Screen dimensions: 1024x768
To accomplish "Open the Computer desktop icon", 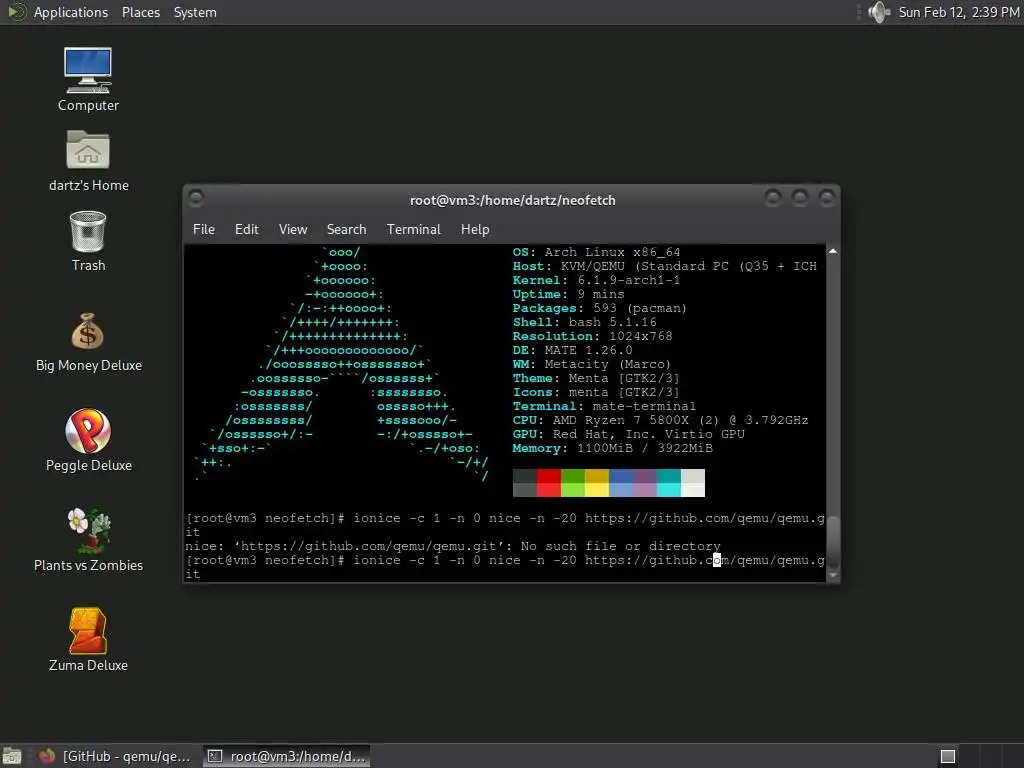I will pyautogui.click(x=88, y=79).
